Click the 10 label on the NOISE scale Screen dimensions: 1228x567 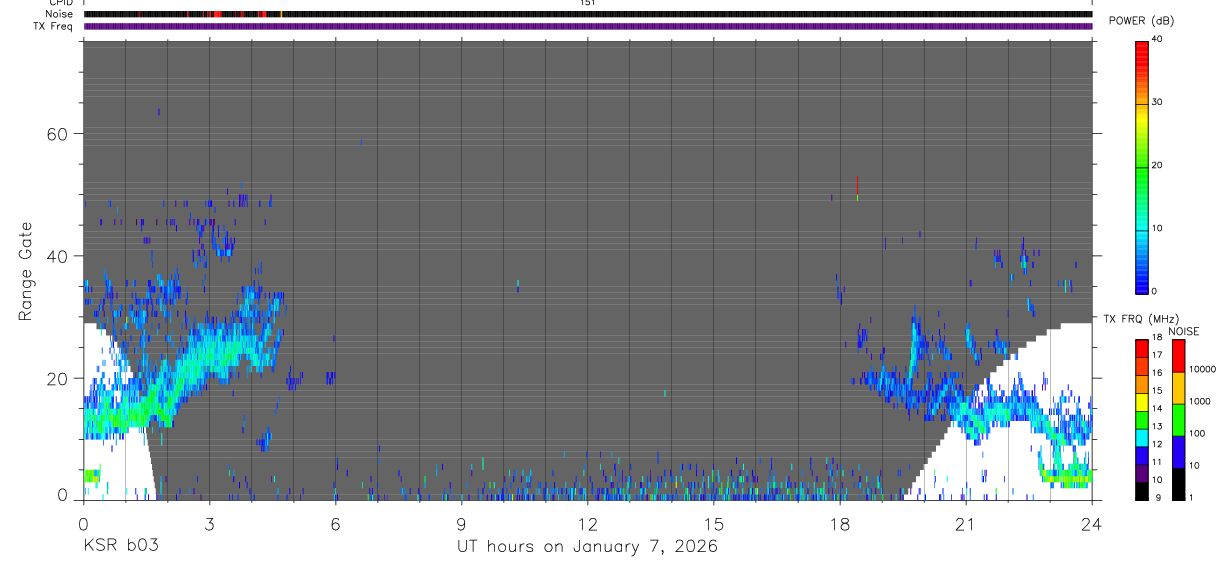point(1193,466)
